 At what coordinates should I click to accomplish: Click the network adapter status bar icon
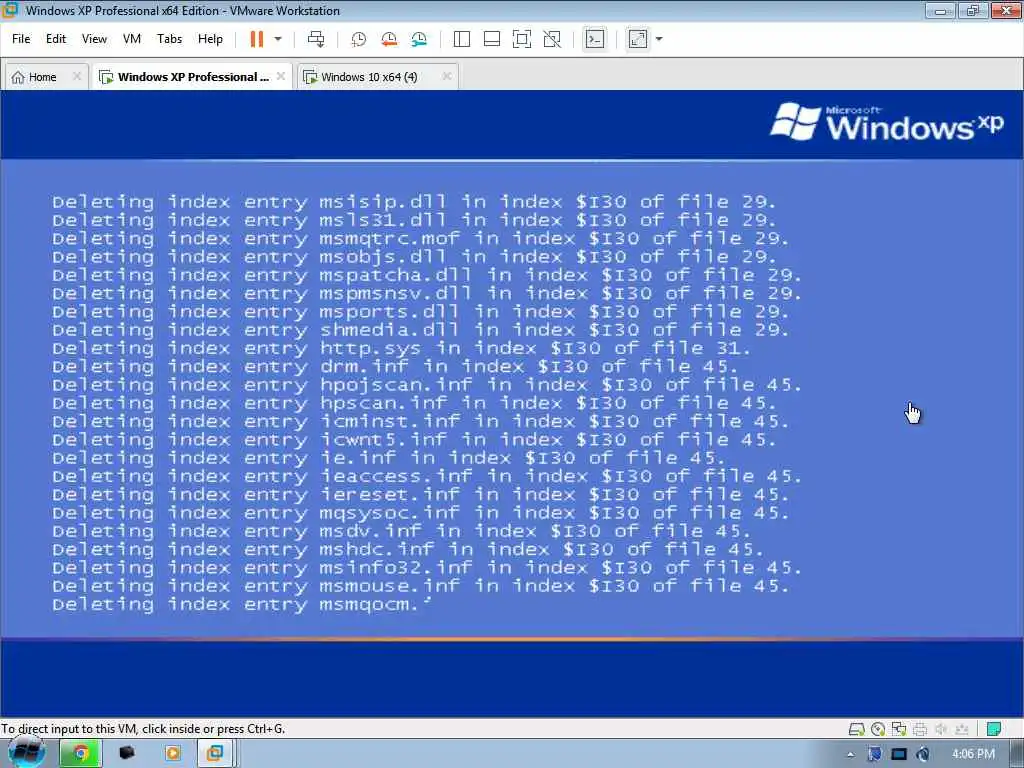[x=899, y=729]
